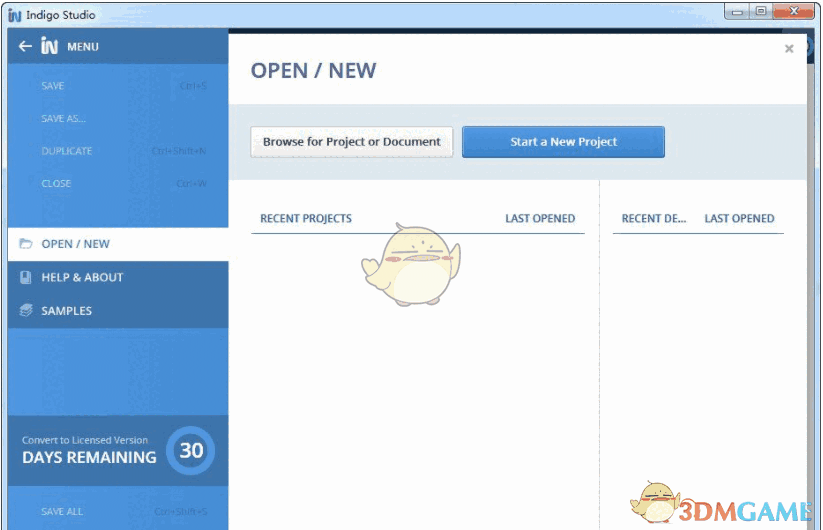Click the Recent De... column header
Screen dimensions: 823x530
pyautogui.click(x=654, y=218)
